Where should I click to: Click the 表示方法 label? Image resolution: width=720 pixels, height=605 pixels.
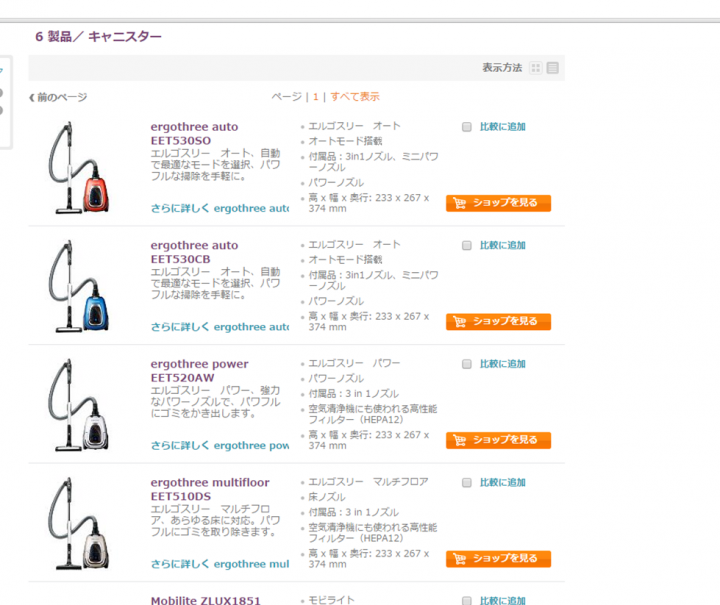coord(502,68)
